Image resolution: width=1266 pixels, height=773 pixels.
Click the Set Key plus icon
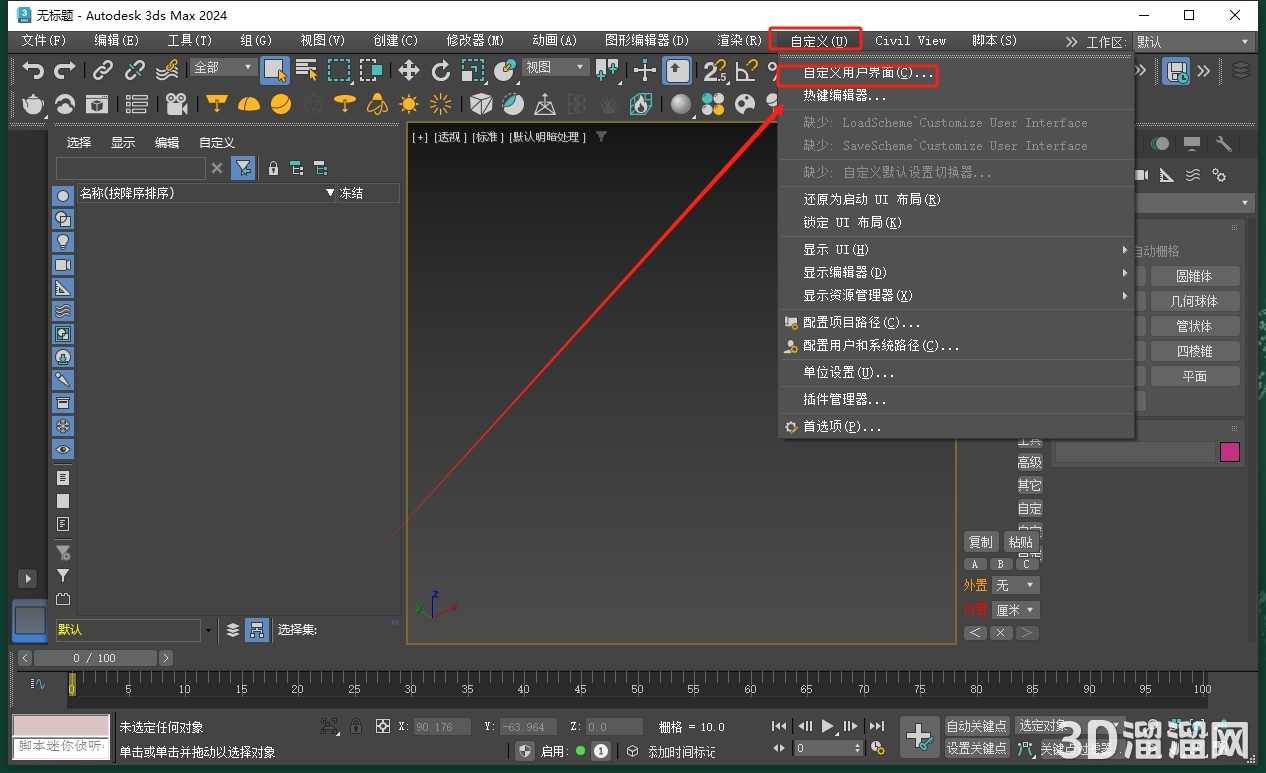click(919, 737)
